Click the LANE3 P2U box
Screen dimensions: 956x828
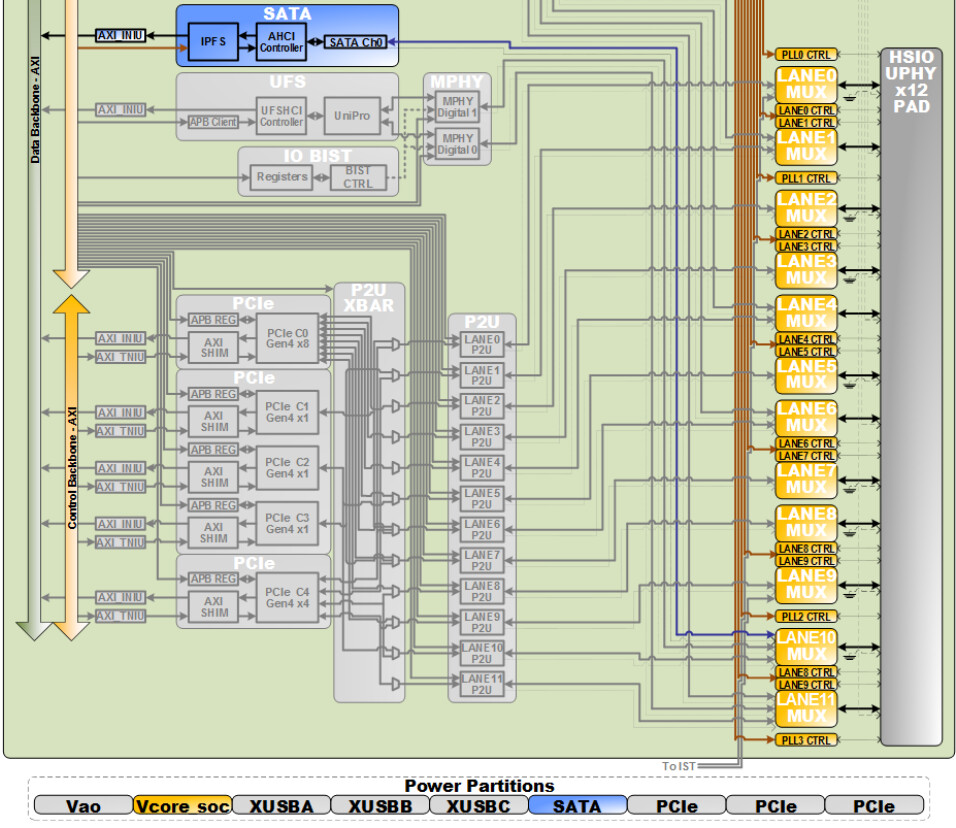tap(482, 437)
